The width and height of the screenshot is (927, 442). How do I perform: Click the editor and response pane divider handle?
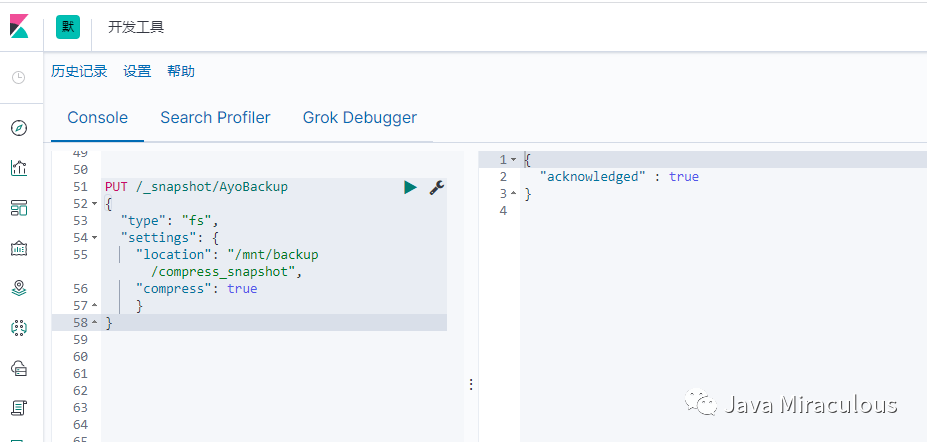(471, 385)
